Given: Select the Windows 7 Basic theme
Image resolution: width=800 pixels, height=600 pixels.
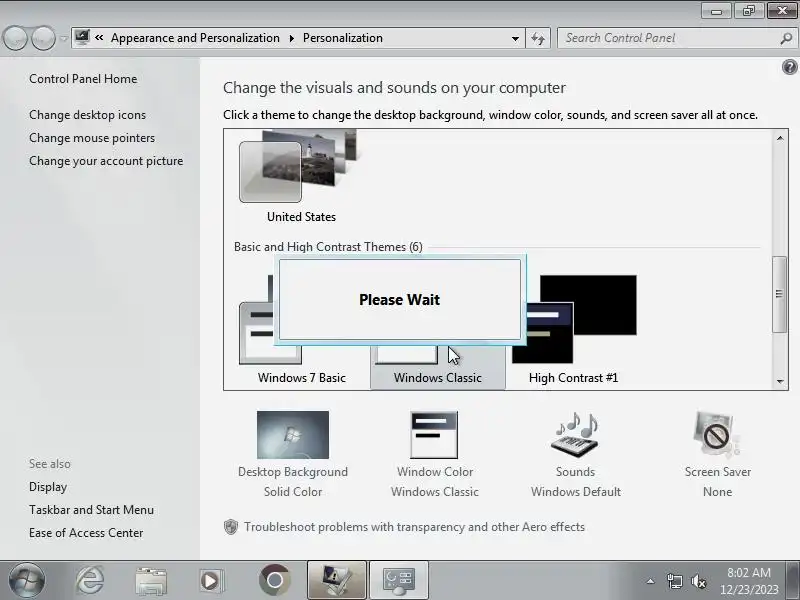Looking at the screenshot, I should tap(302, 378).
